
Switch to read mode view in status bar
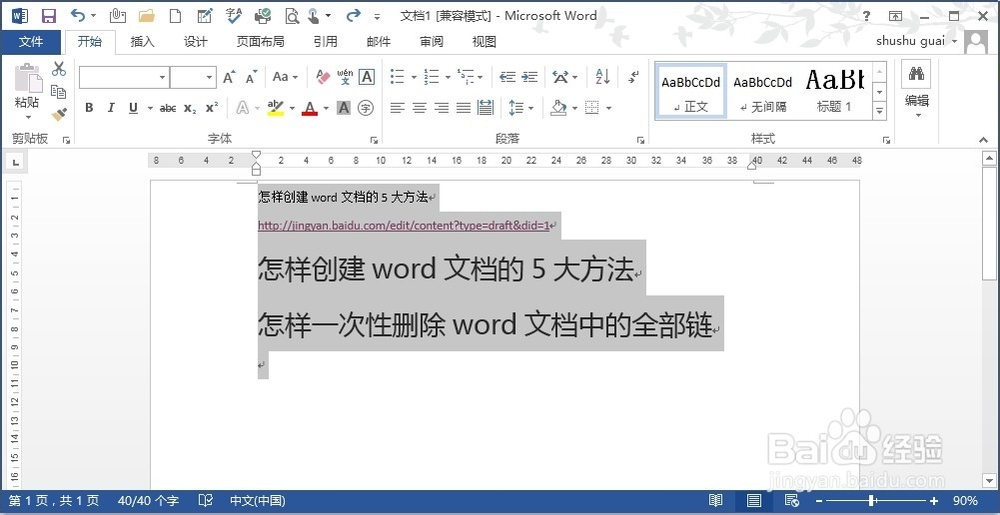pyautogui.click(x=716, y=501)
